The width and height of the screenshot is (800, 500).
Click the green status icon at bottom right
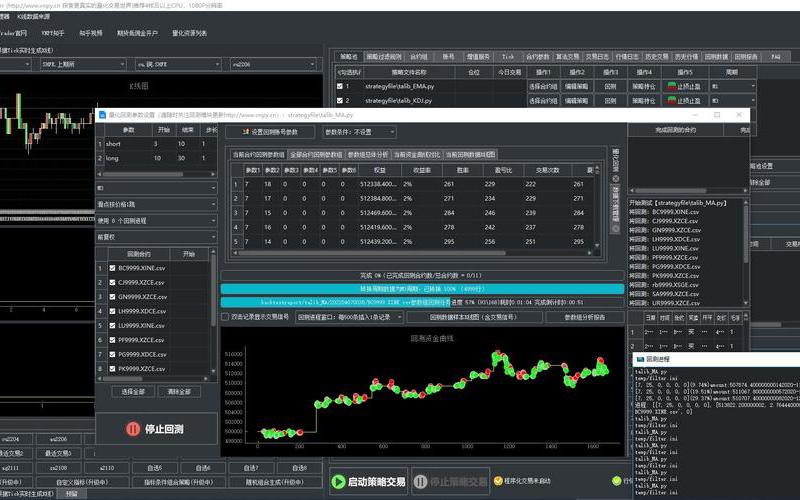coord(616,481)
